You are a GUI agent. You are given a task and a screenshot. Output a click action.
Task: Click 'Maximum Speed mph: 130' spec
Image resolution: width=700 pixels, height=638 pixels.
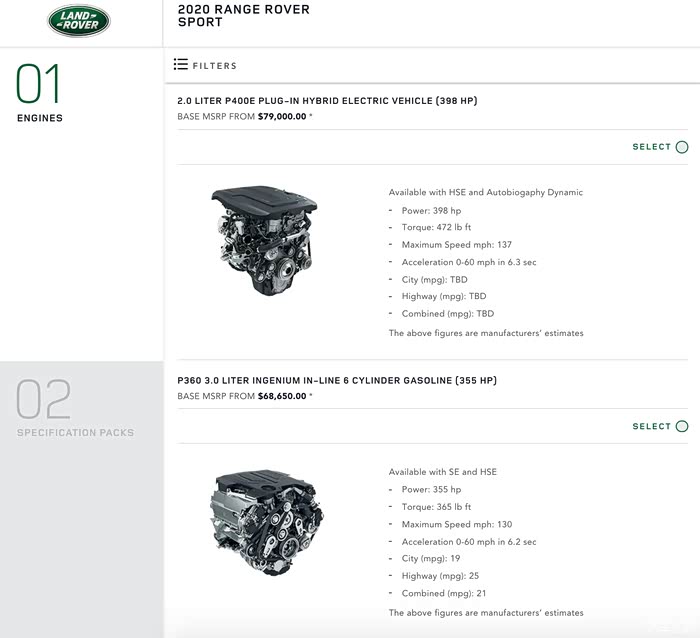pyautogui.click(x=457, y=524)
